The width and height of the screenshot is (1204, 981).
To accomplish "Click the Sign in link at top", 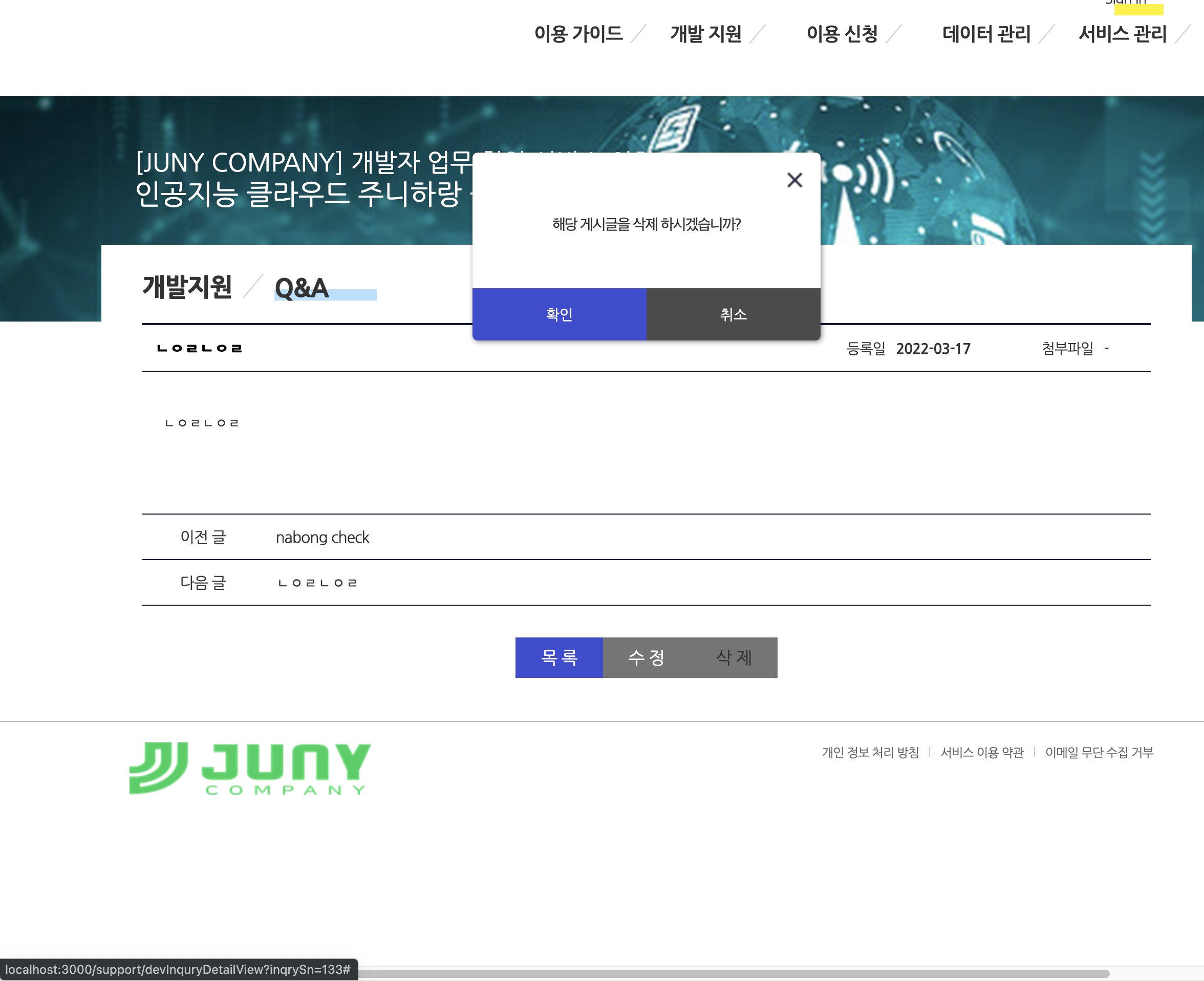I will 1126,3.
